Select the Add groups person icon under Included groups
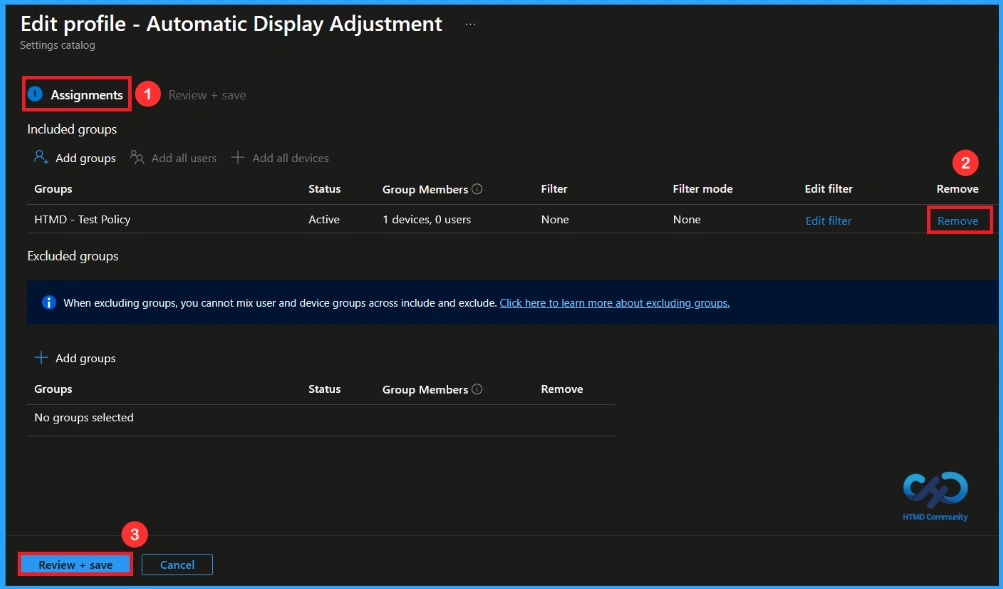 38,157
